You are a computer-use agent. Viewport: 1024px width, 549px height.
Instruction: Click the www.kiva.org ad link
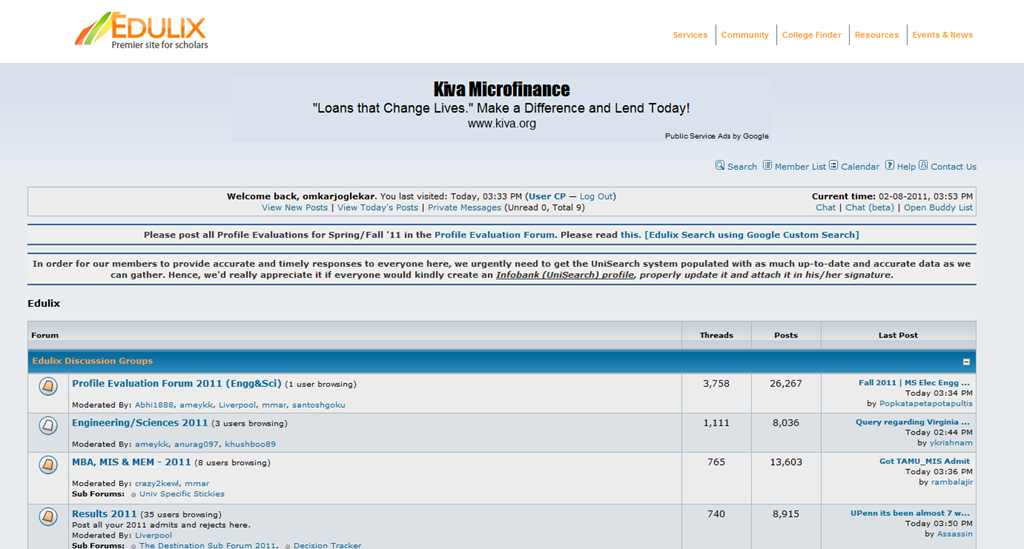point(502,123)
